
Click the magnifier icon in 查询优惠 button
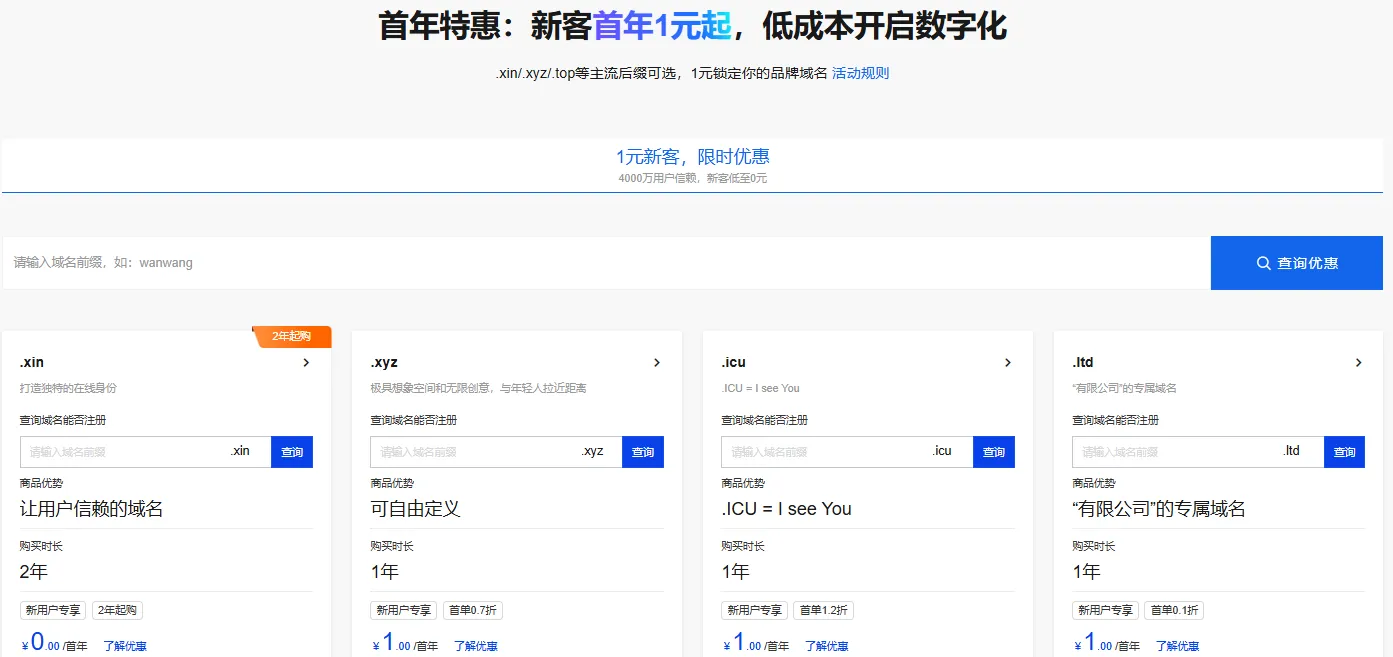tap(1263, 263)
